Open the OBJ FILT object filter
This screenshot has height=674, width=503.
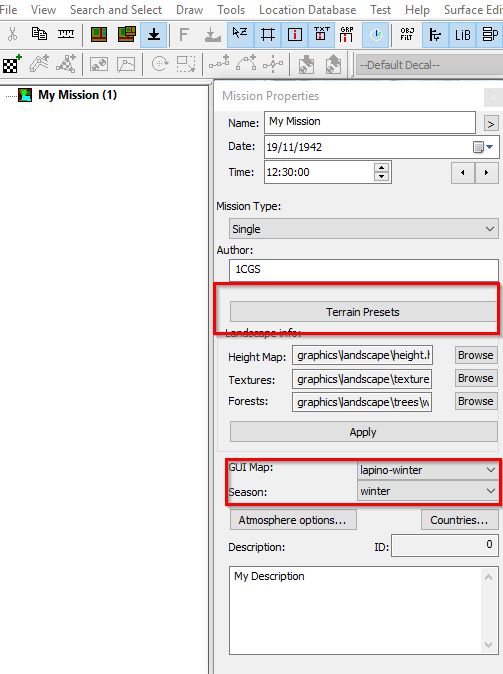pyautogui.click(x=407, y=34)
